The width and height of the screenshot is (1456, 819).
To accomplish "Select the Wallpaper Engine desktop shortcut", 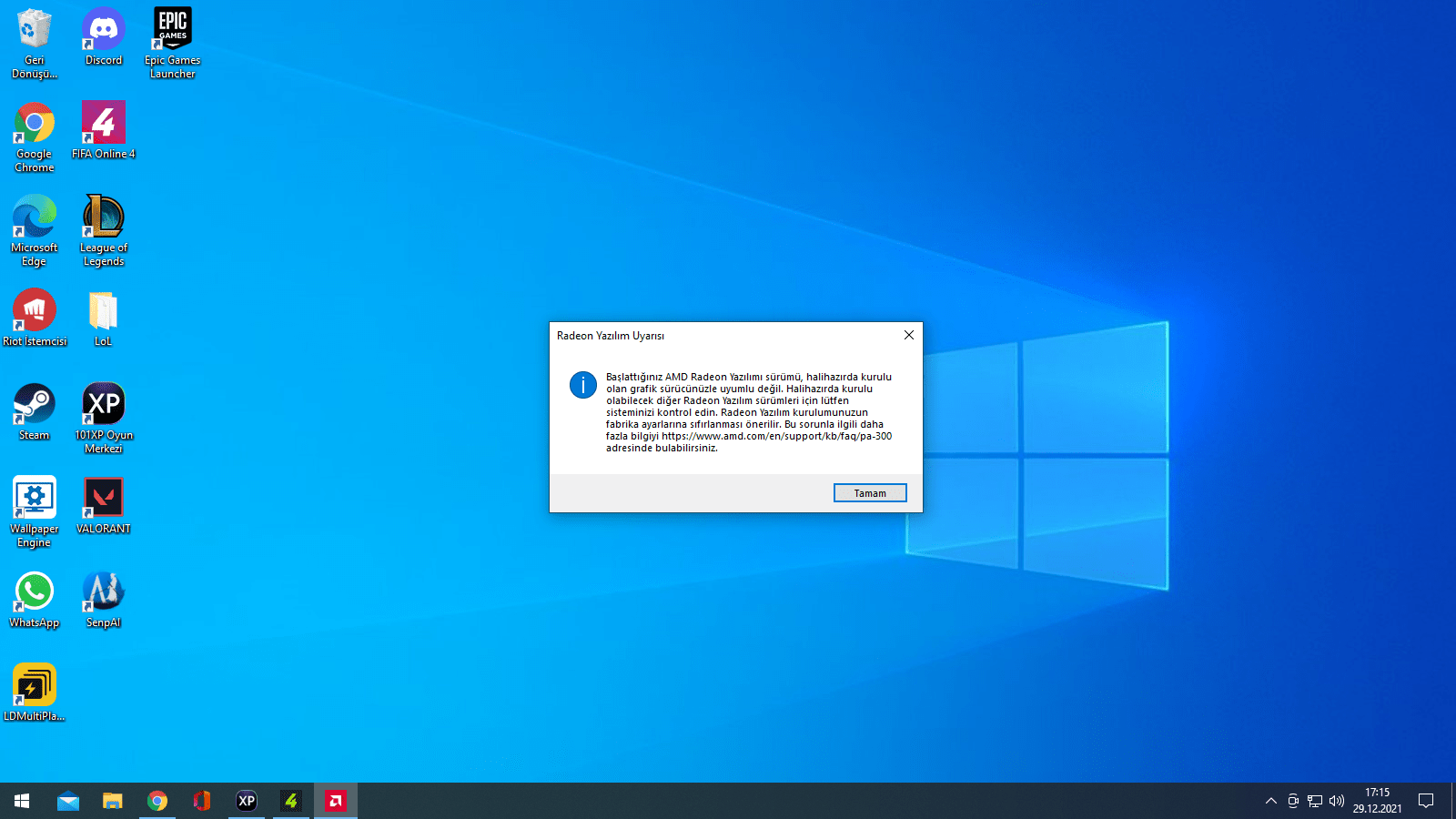I will point(35,512).
